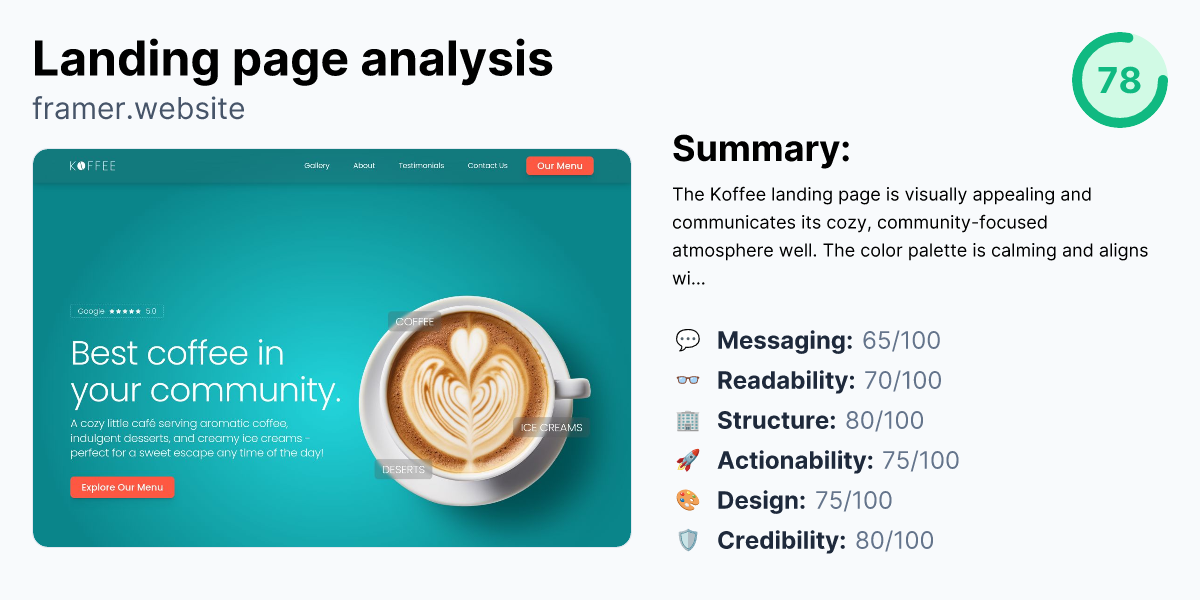1200x600 pixels.
Task: Open the Gallery navigation item
Action: pos(317,165)
